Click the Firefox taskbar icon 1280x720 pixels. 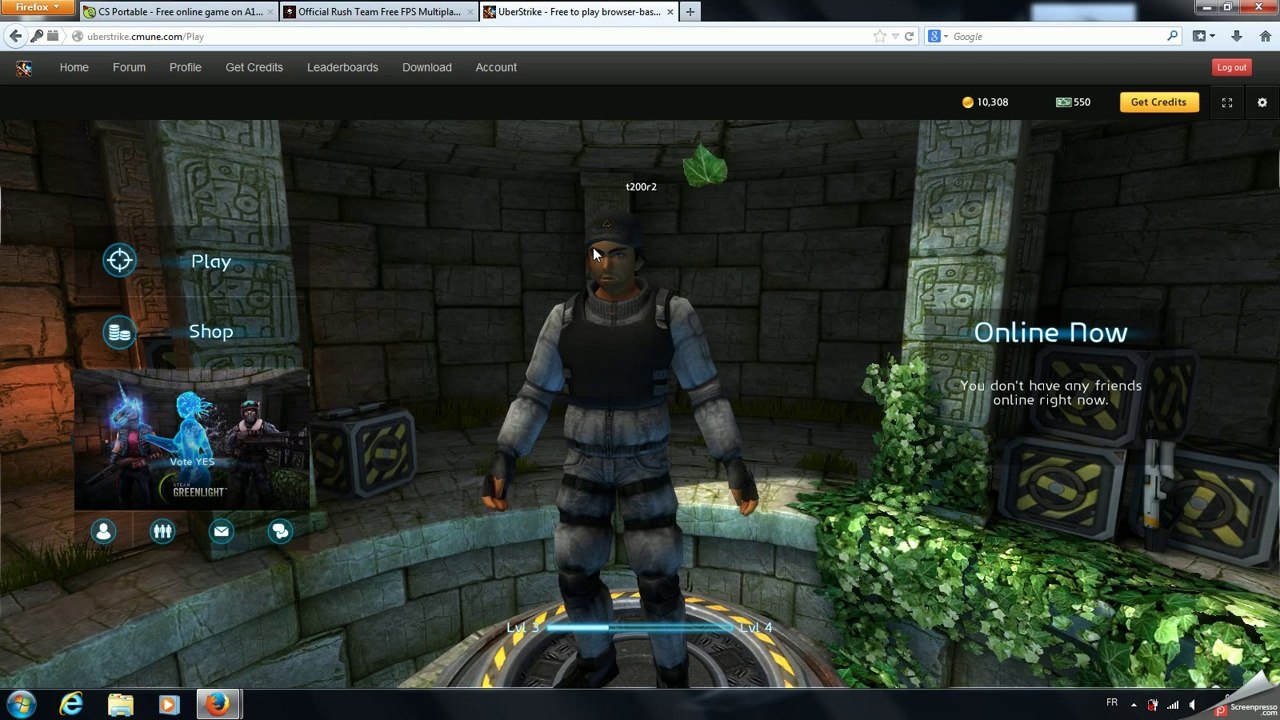coord(217,705)
